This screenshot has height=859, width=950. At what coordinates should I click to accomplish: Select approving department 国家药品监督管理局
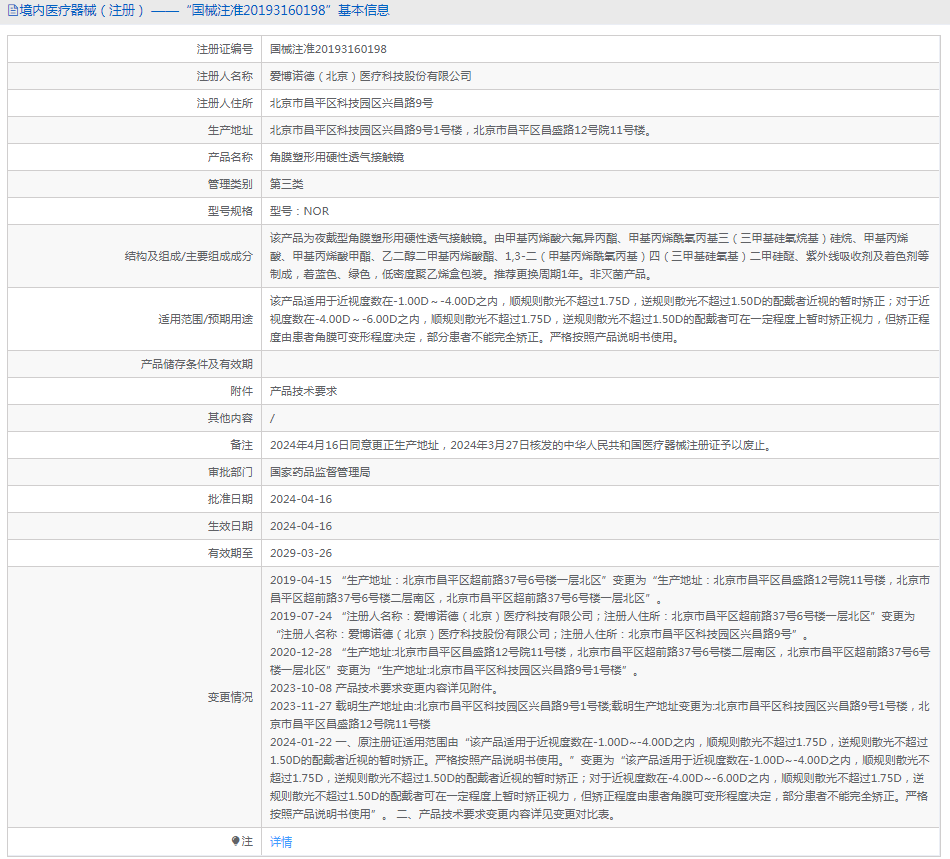pos(320,472)
